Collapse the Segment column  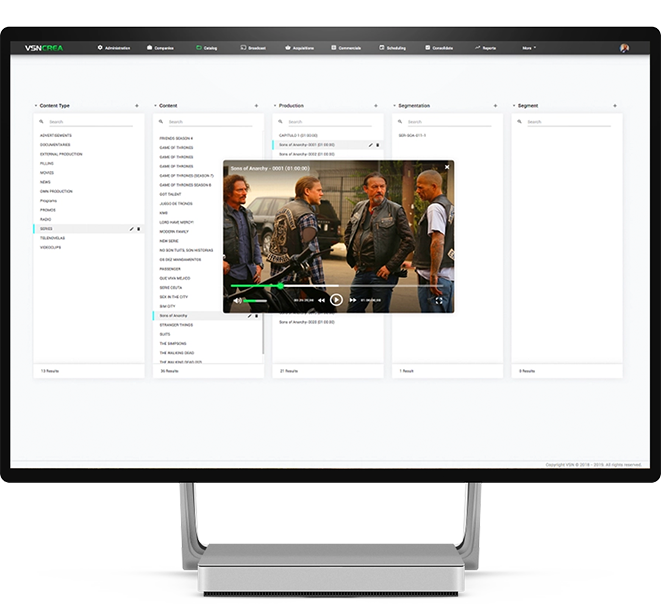click(514, 106)
